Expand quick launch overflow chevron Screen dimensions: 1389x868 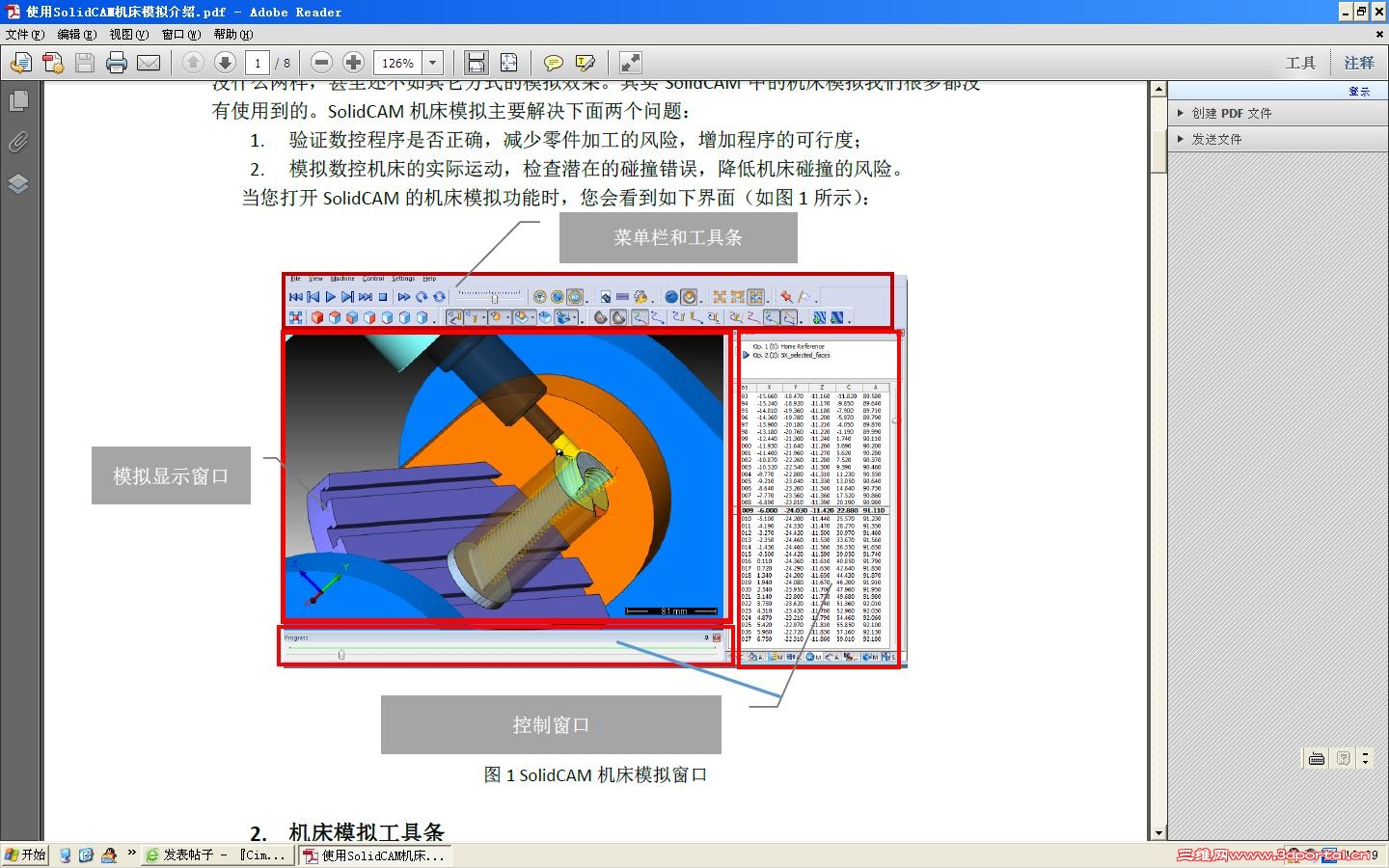pyautogui.click(x=131, y=853)
